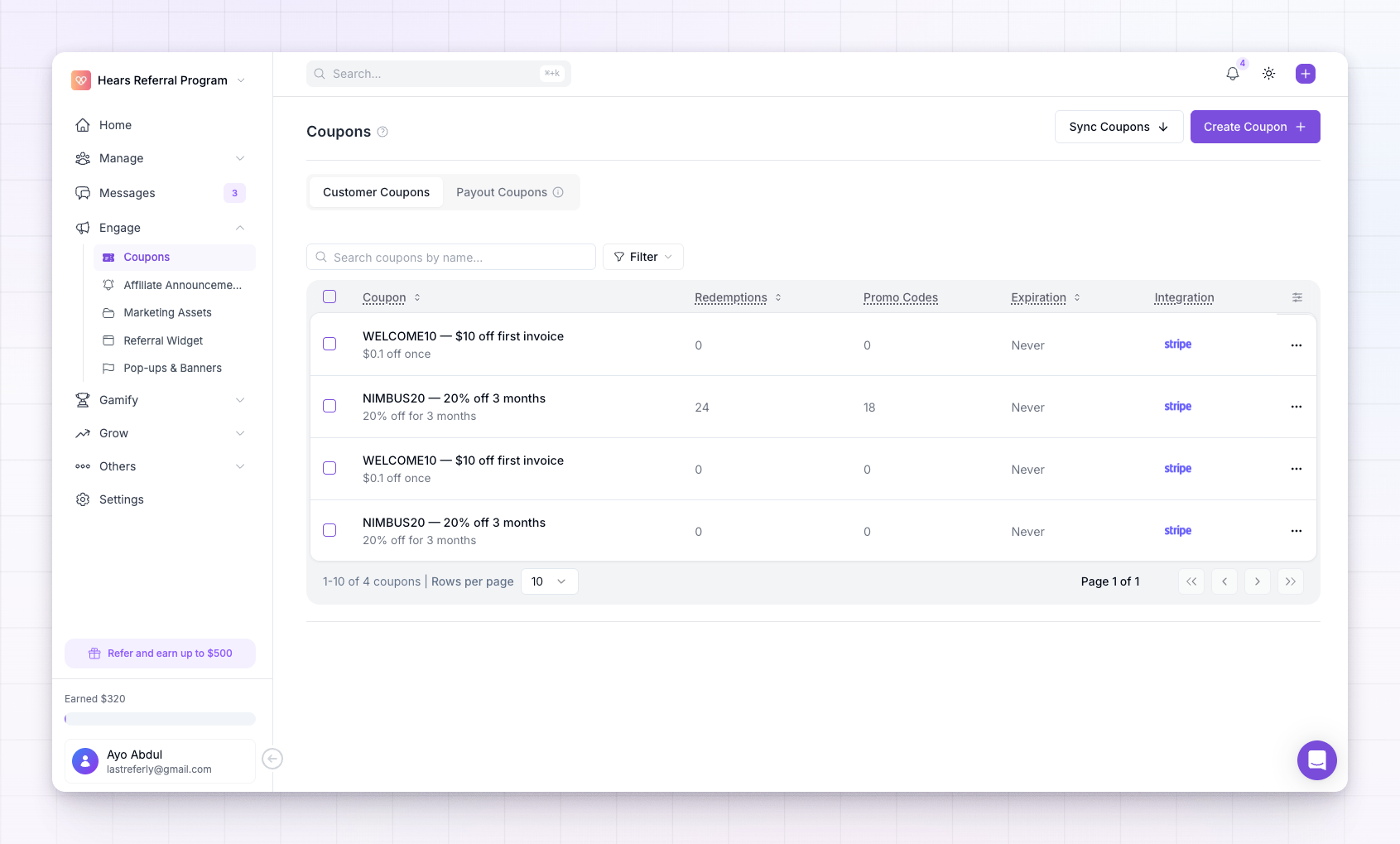Image resolution: width=1400 pixels, height=844 pixels.
Task: Focus Search coupons by name field
Action: point(451,257)
